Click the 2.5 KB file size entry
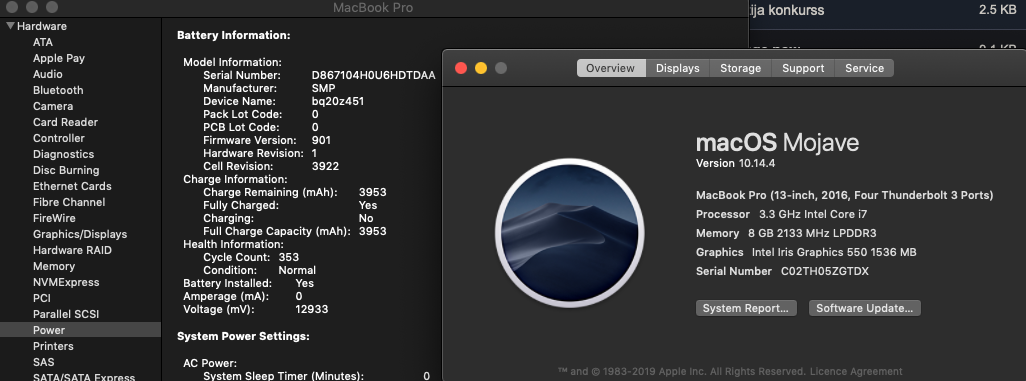The image size is (1026, 381). point(998,10)
